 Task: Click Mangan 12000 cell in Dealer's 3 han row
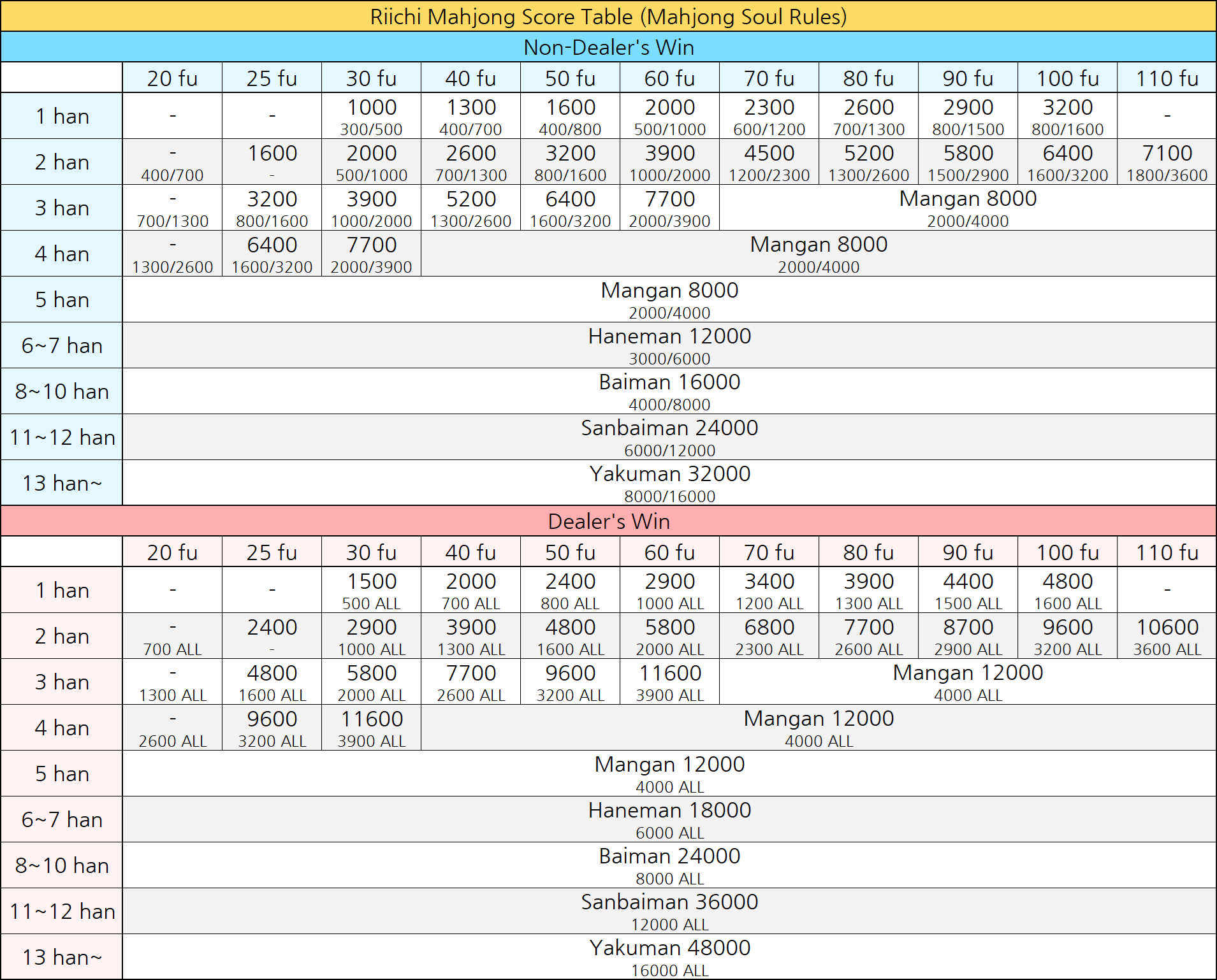(x=968, y=682)
